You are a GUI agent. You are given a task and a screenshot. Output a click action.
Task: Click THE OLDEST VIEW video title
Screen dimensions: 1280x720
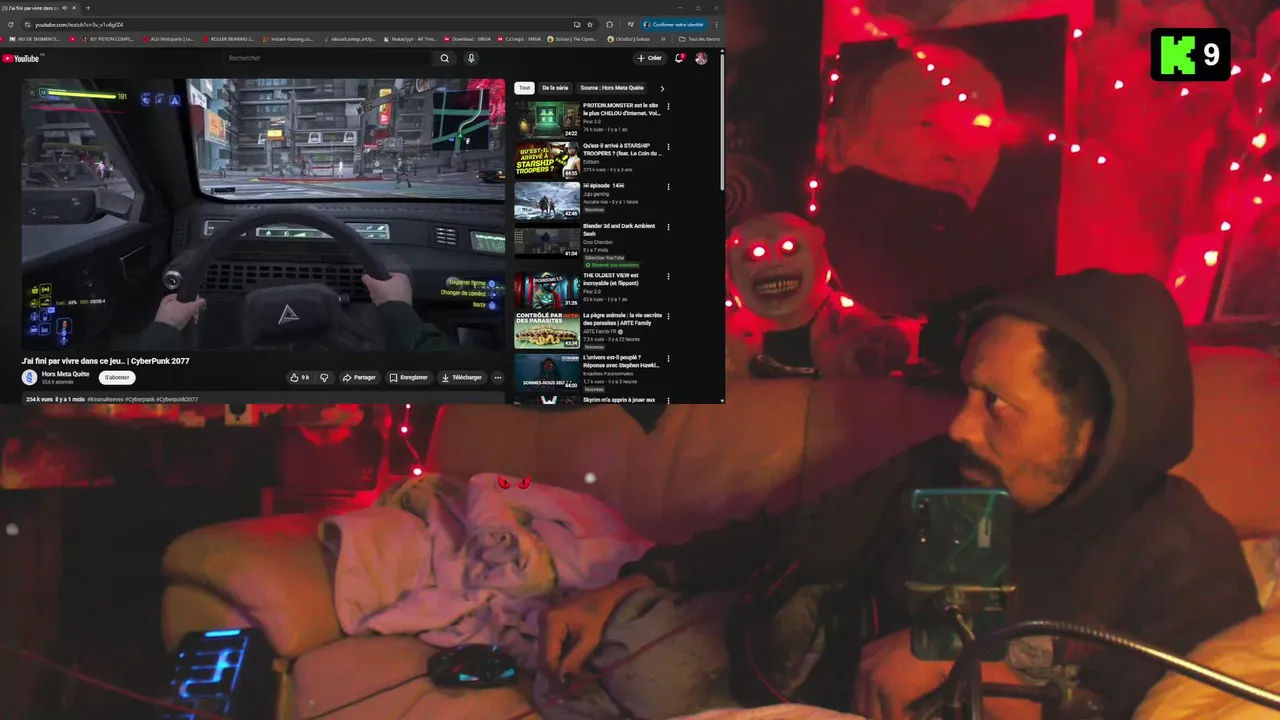coord(611,279)
